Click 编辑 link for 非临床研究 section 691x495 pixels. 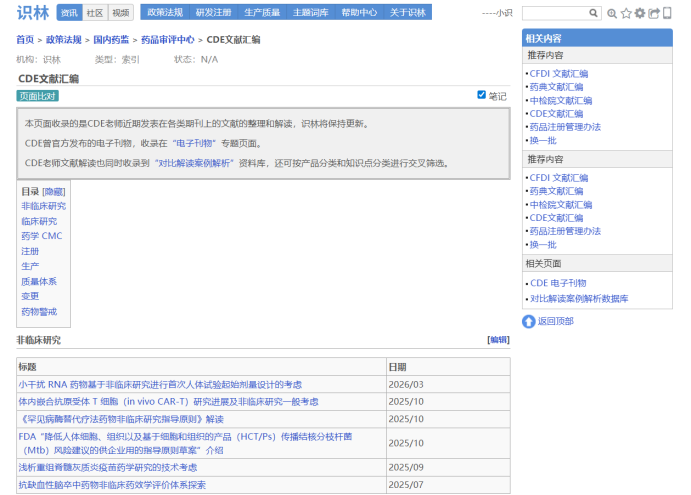[x=497, y=340]
